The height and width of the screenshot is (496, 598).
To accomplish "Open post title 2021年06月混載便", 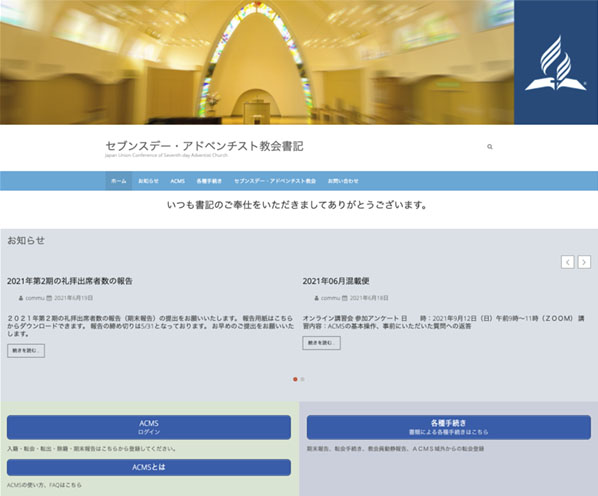I will tap(336, 281).
